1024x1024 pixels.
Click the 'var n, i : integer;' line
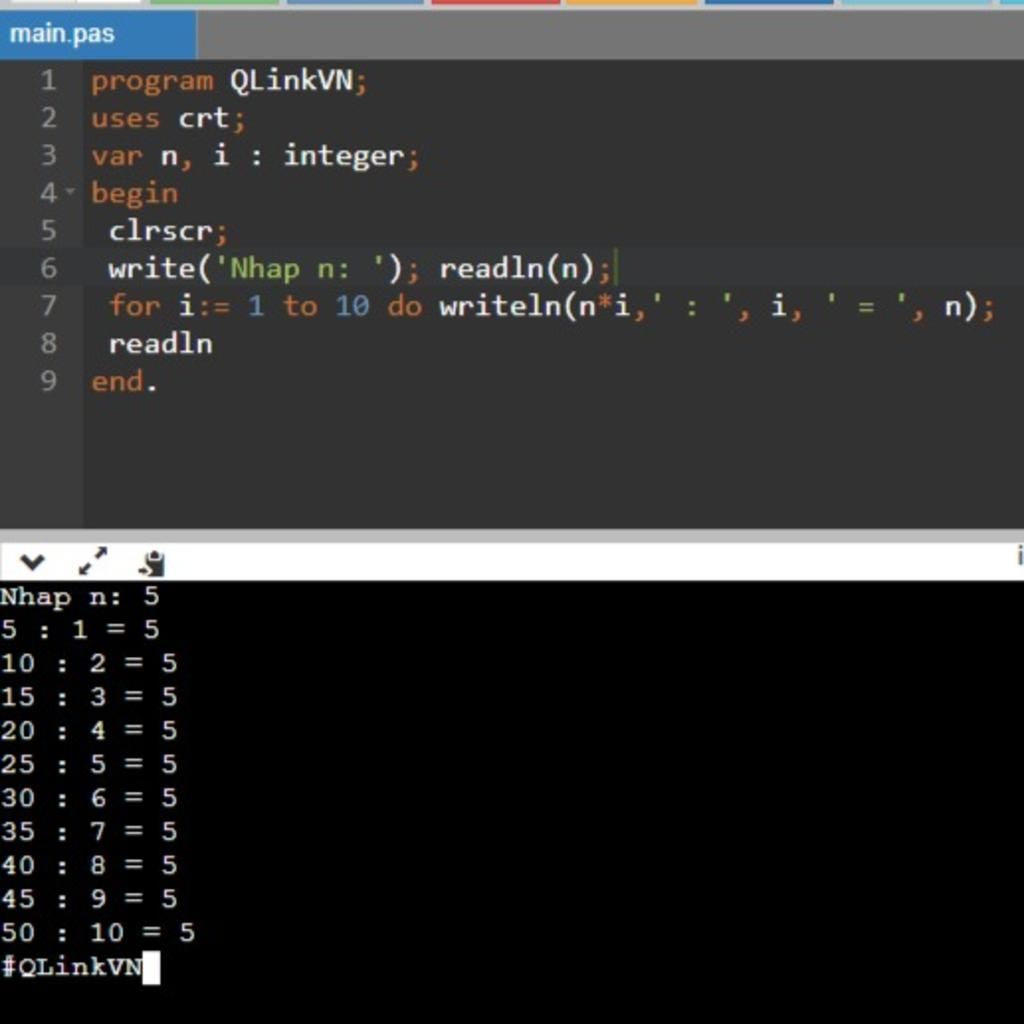(x=255, y=156)
